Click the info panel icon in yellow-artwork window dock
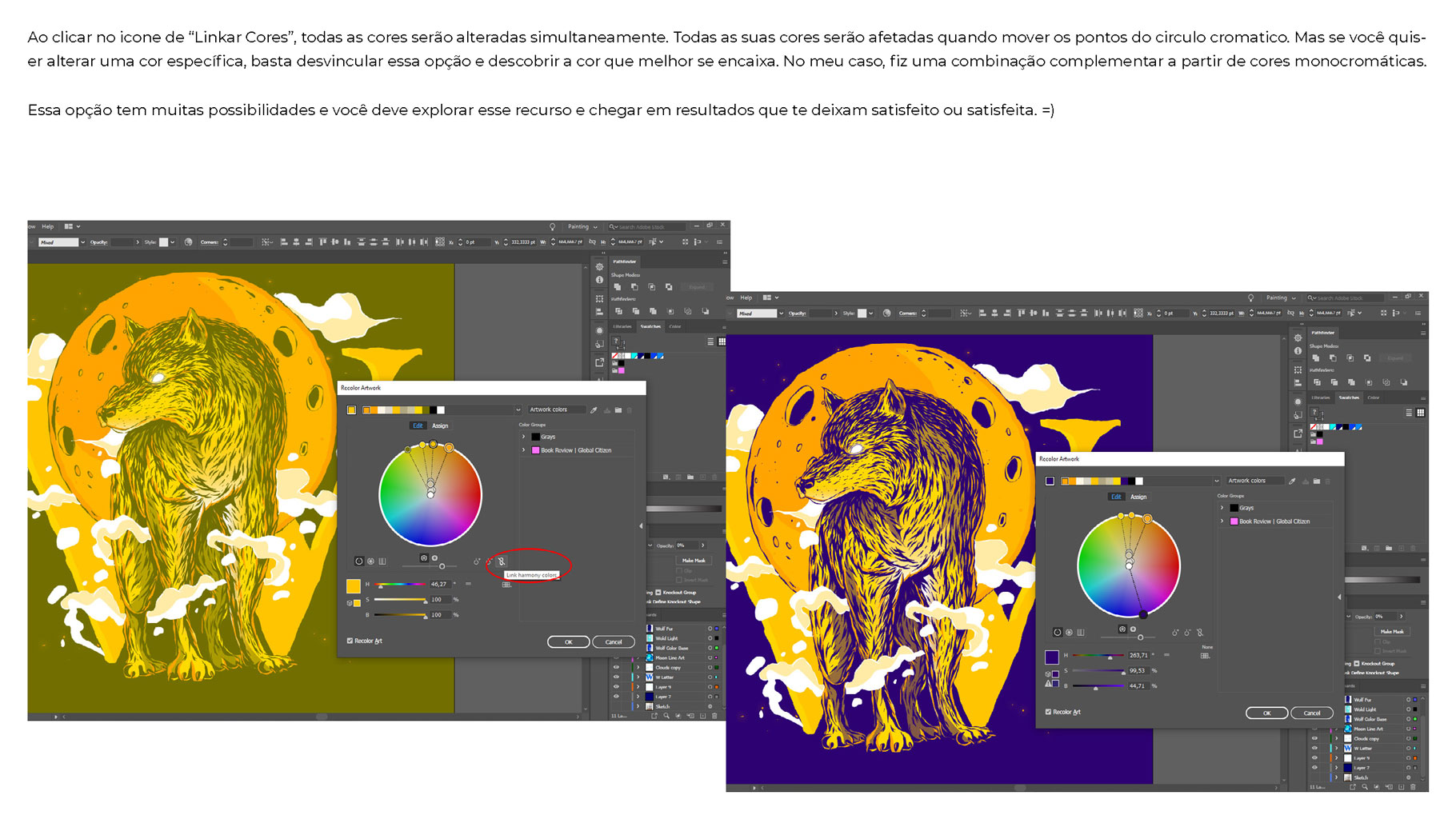 click(x=599, y=280)
